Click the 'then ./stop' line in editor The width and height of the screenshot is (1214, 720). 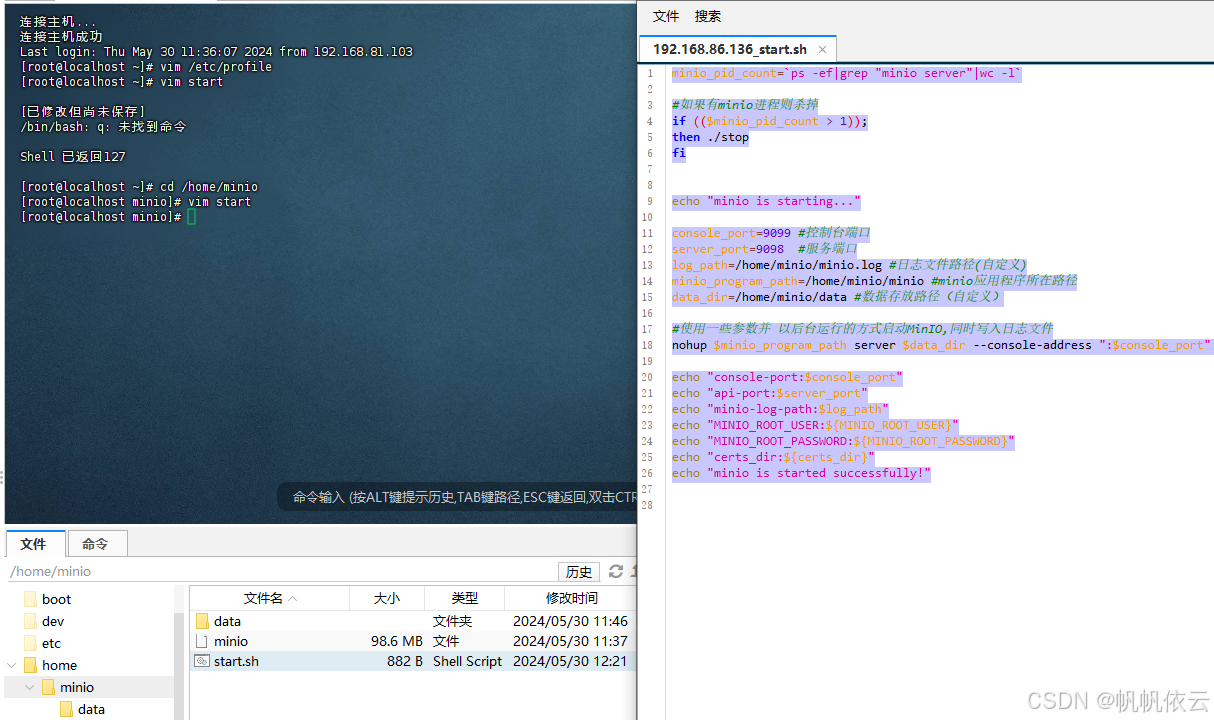[x=710, y=137]
